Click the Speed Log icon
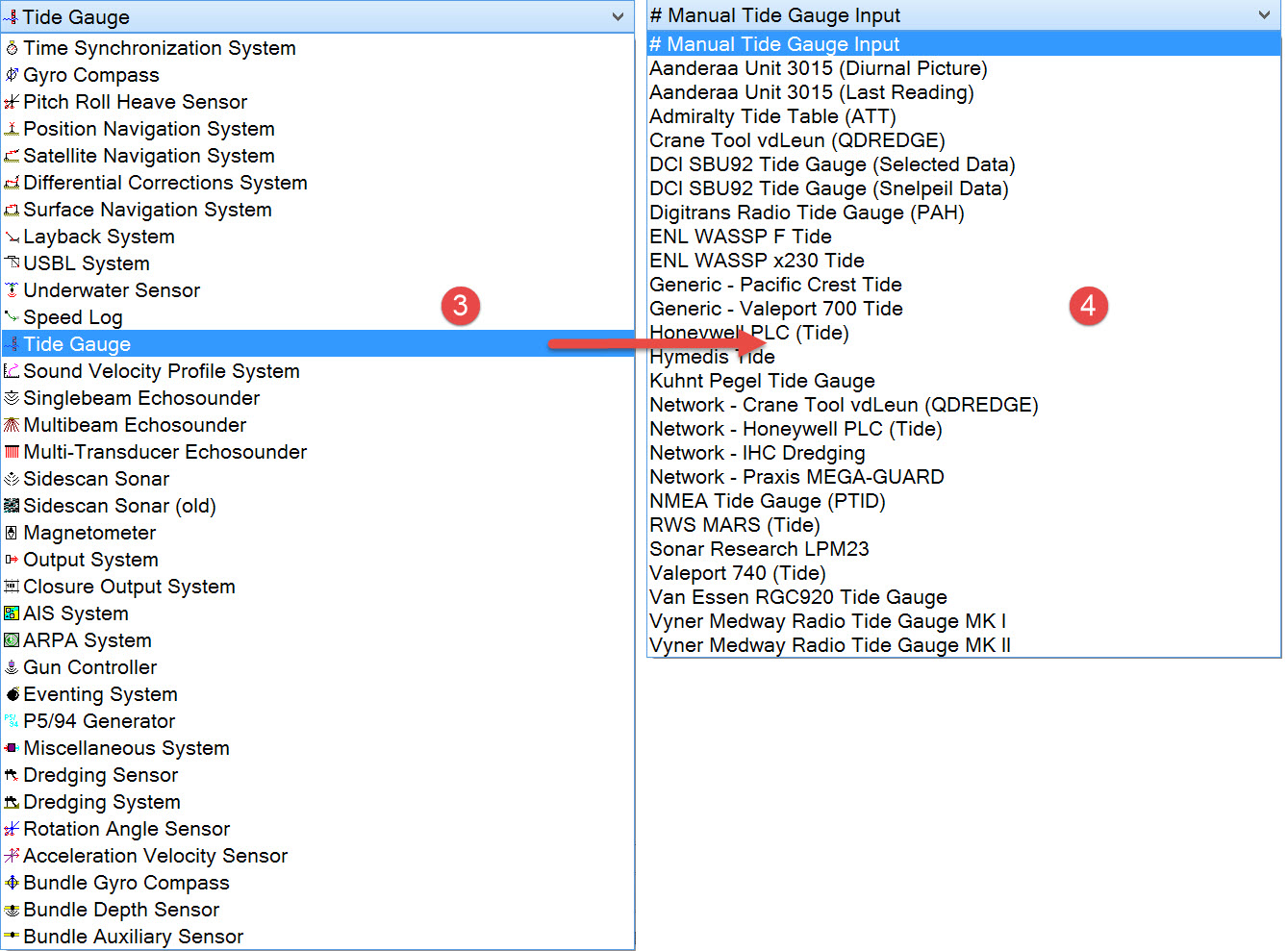The image size is (1288, 951). pos(12,317)
